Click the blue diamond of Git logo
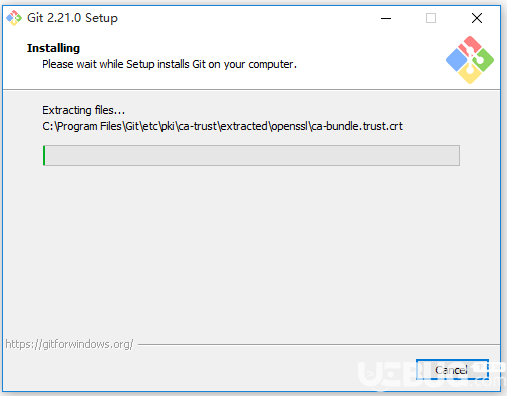 (x=456, y=60)
